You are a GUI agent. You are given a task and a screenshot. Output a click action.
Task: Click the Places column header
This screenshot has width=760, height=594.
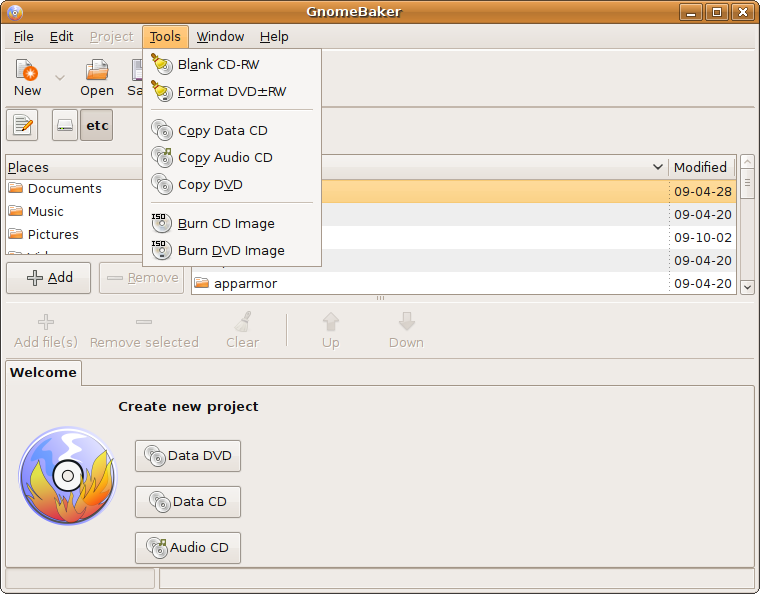point(74,168)
